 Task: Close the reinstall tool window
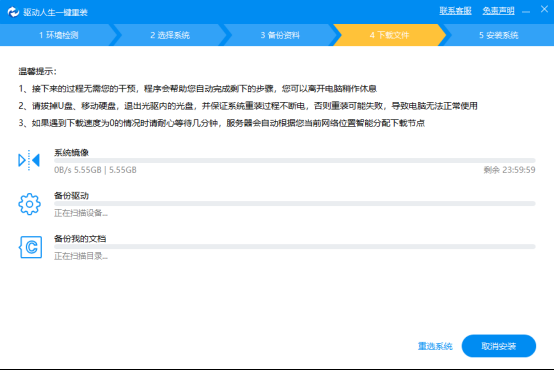click(x=544, y=9)
